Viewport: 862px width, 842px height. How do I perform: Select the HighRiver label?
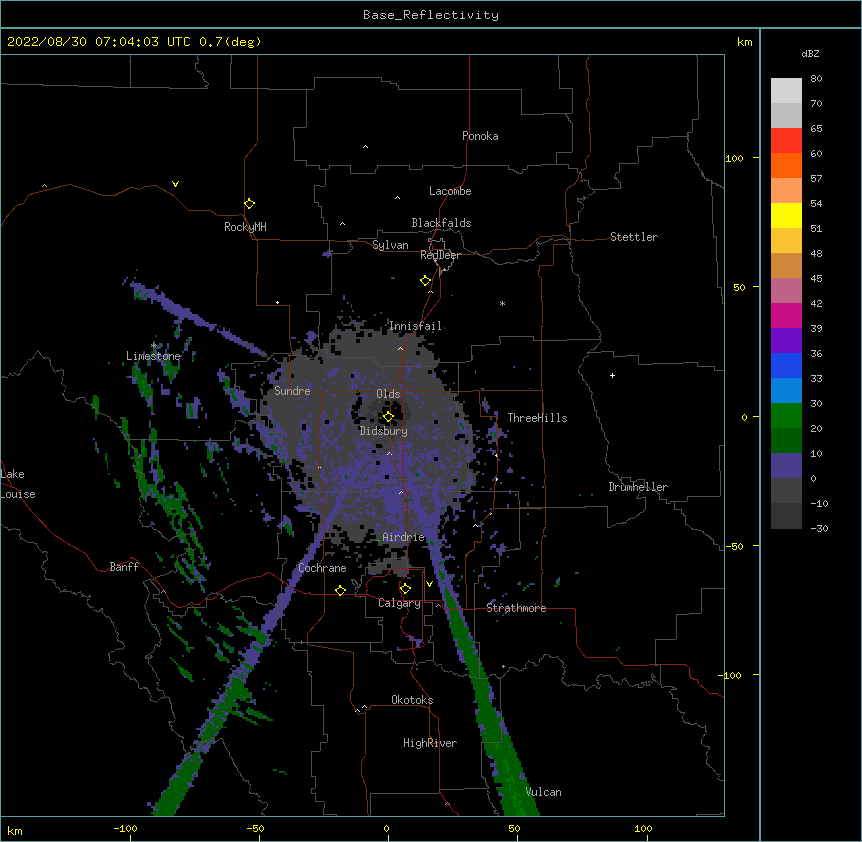[429, 743]
